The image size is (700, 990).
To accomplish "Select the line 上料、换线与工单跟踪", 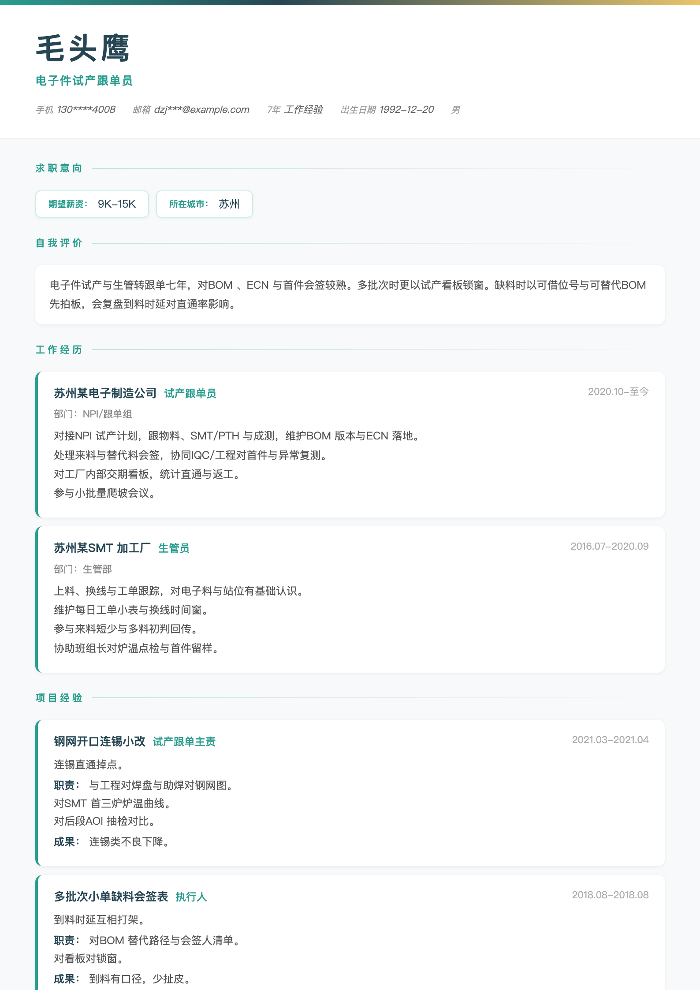I will [x=180, y=591].
